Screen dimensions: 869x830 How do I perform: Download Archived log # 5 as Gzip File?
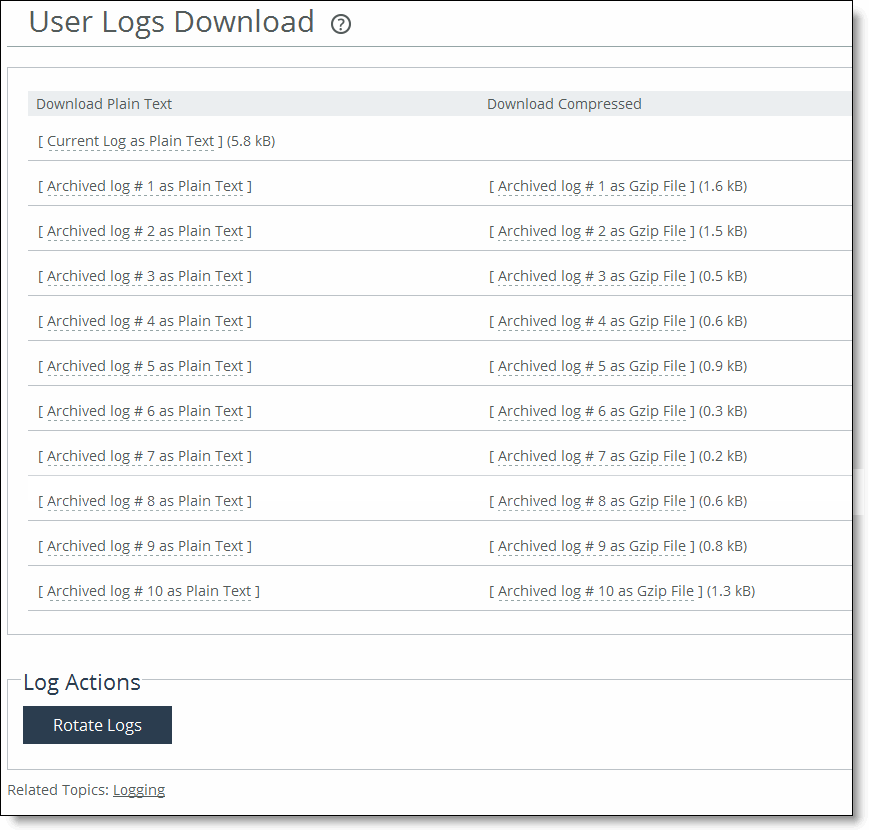click(592, 366)
